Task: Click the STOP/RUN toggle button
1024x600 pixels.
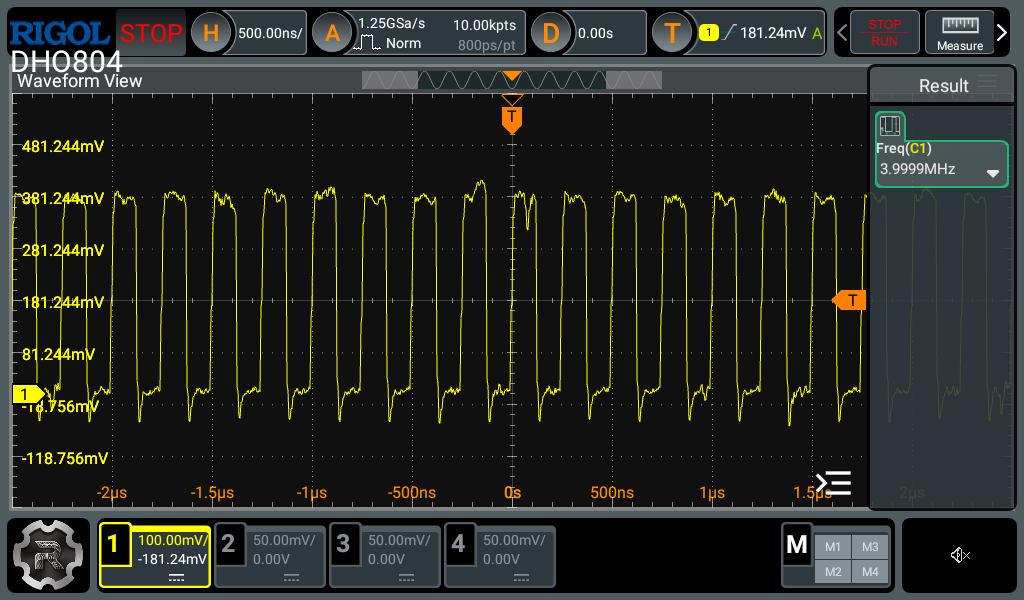Action: pos(884,33)
